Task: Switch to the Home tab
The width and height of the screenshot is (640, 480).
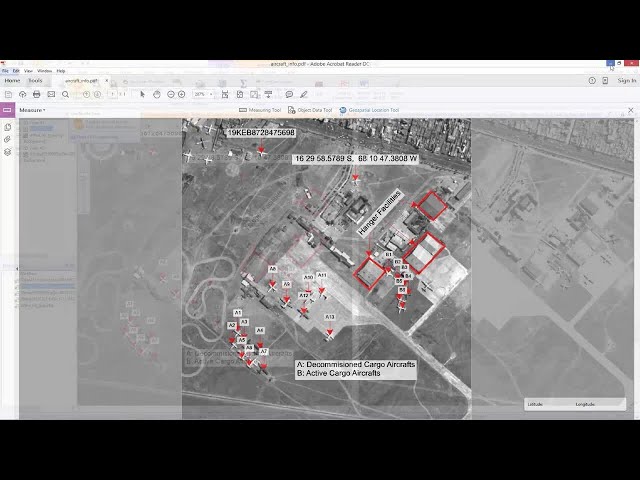Action: pos(12,81)
